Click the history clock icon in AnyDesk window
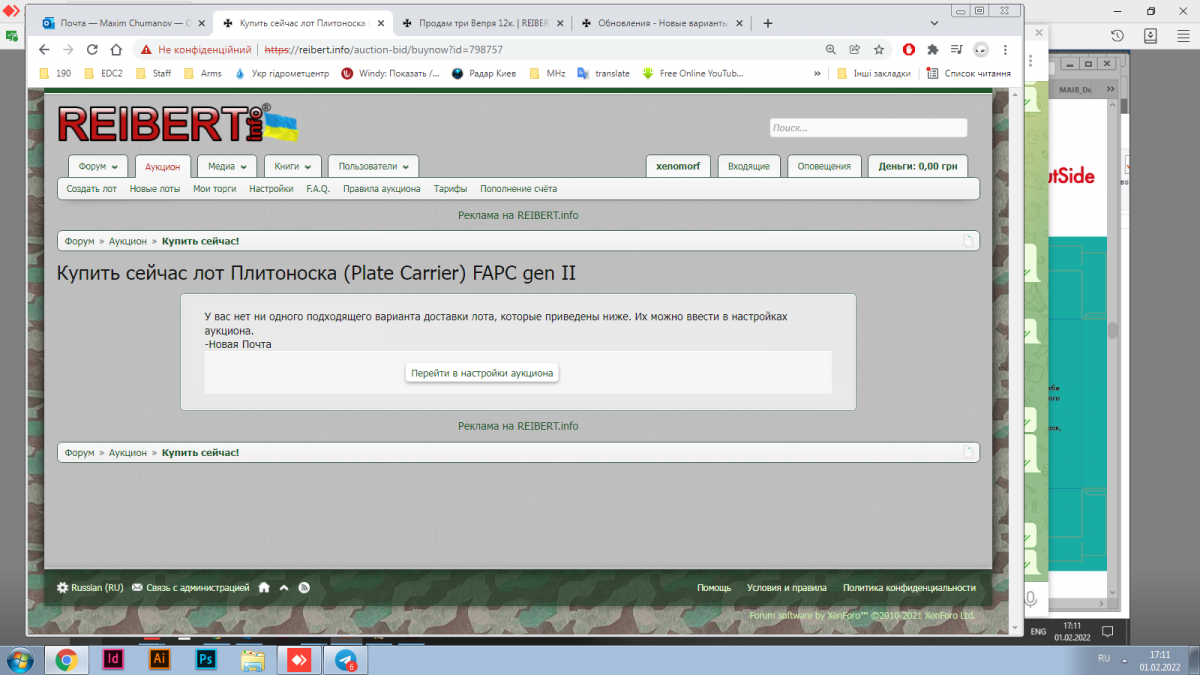Screen dimensions: 1200x675 [1118, 35]
